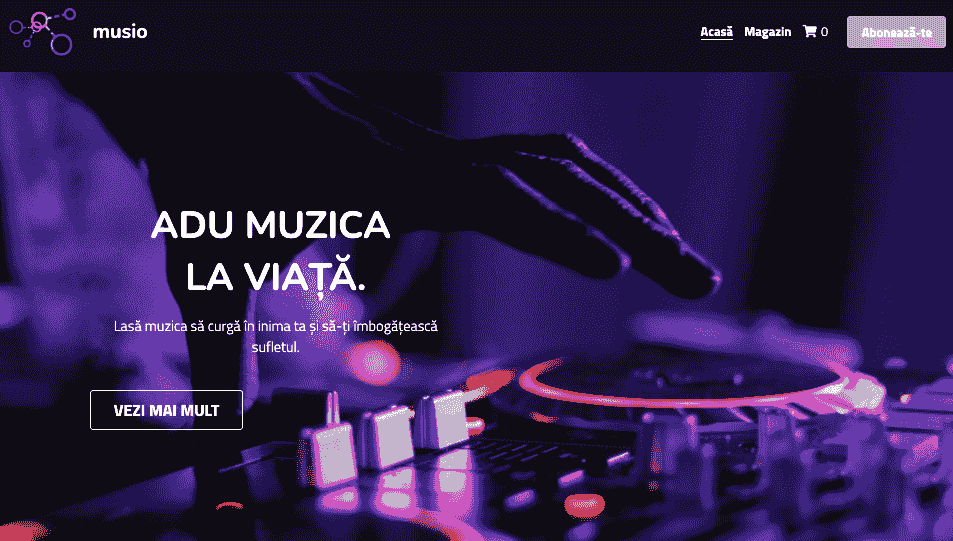Click the paragraph starting with Lasă muzica
This screenshot has width=953, height=541.
(x=275, y=336)
